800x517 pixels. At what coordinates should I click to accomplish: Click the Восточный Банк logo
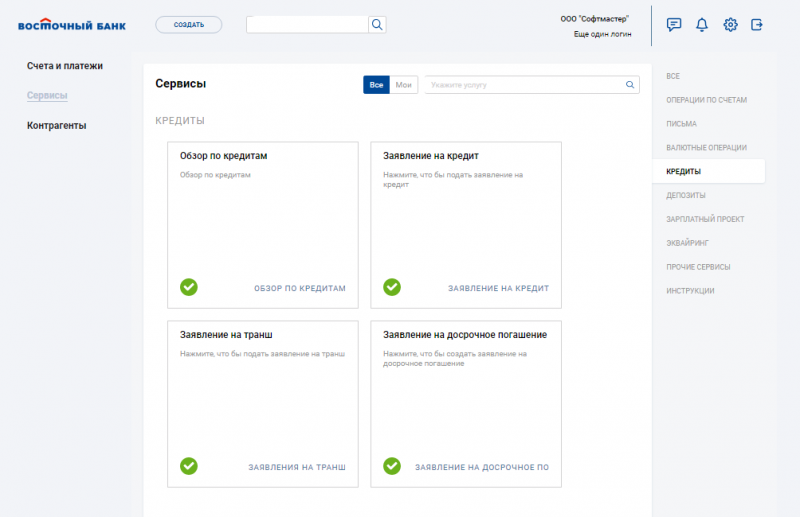coord(72,25)
